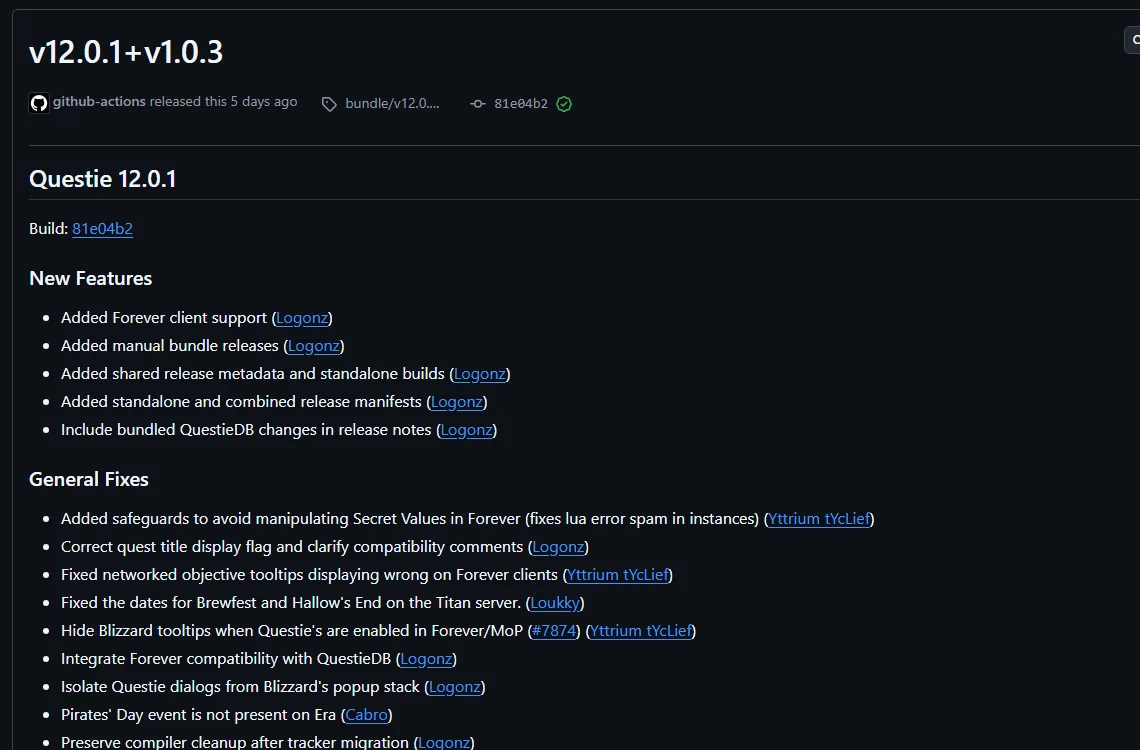Open Logonz link for combined release manifests
Viewport: 1140px width, 750px height.
[x=457, y=402]
